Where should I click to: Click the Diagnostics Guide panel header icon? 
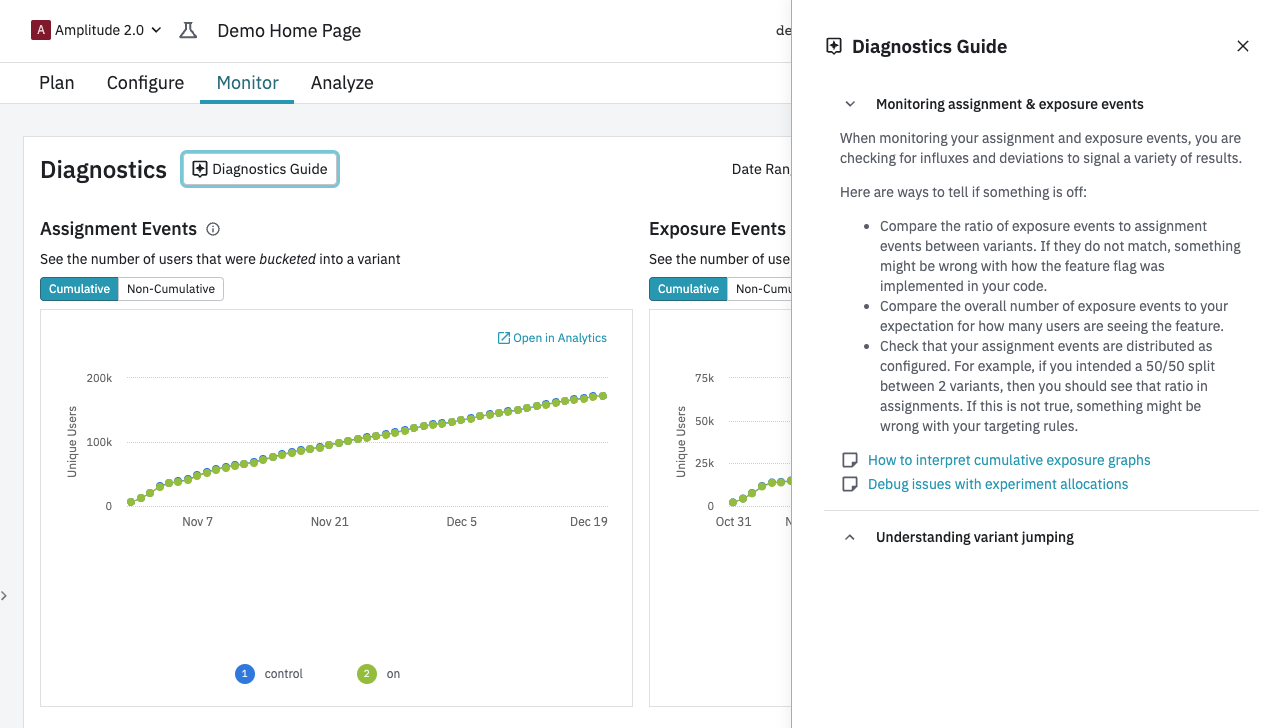pyautogui.click(x=834, y=46)
